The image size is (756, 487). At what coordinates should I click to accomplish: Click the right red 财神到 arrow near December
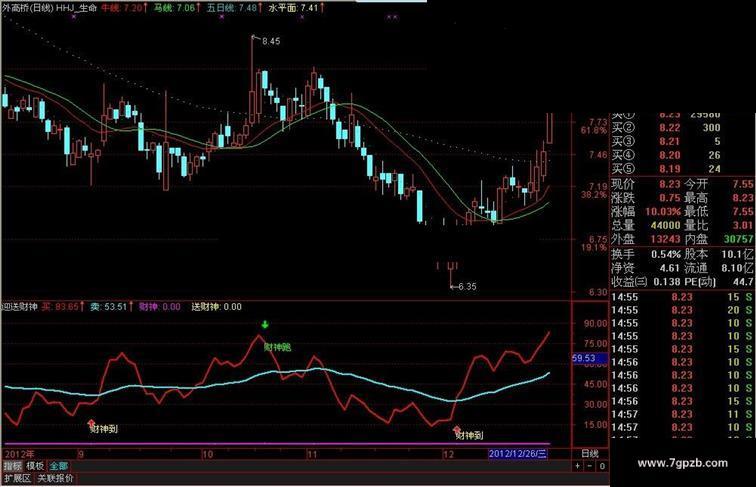coord(457,429)
